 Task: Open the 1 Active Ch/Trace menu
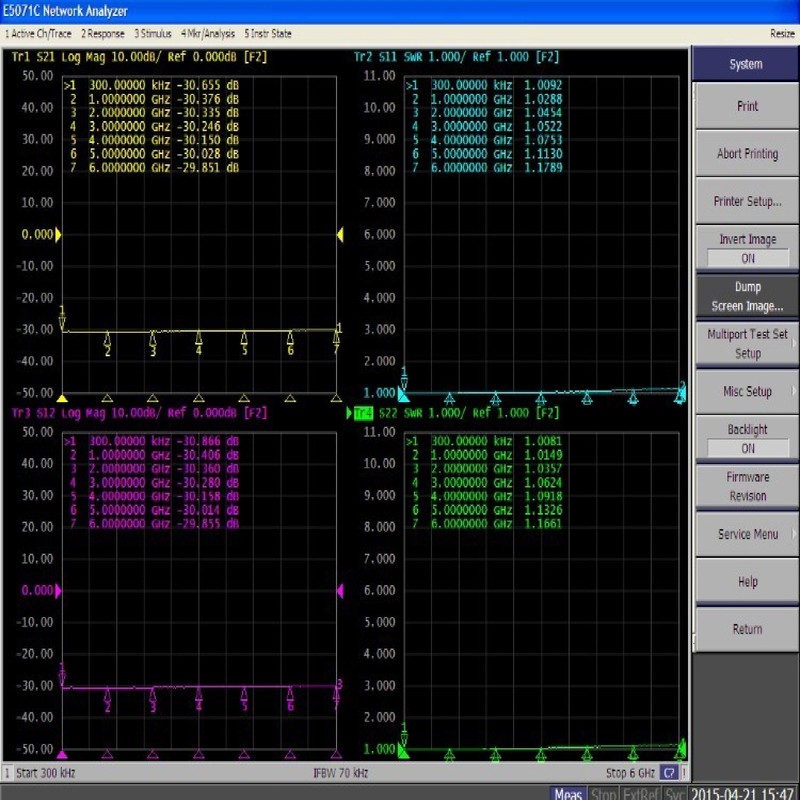click(x=38, y=34)
